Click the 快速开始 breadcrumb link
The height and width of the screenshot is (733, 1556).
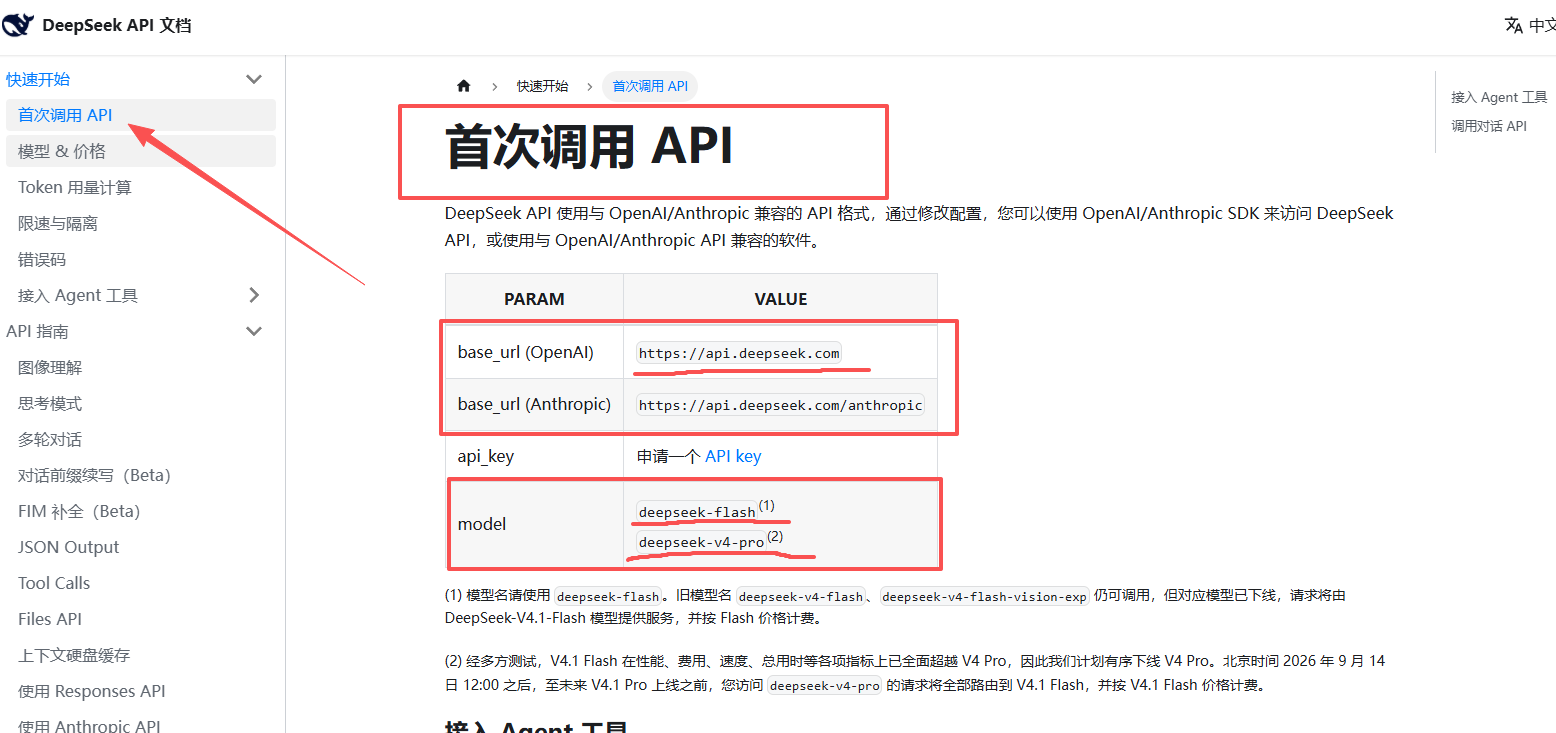[x=542, y=86]
